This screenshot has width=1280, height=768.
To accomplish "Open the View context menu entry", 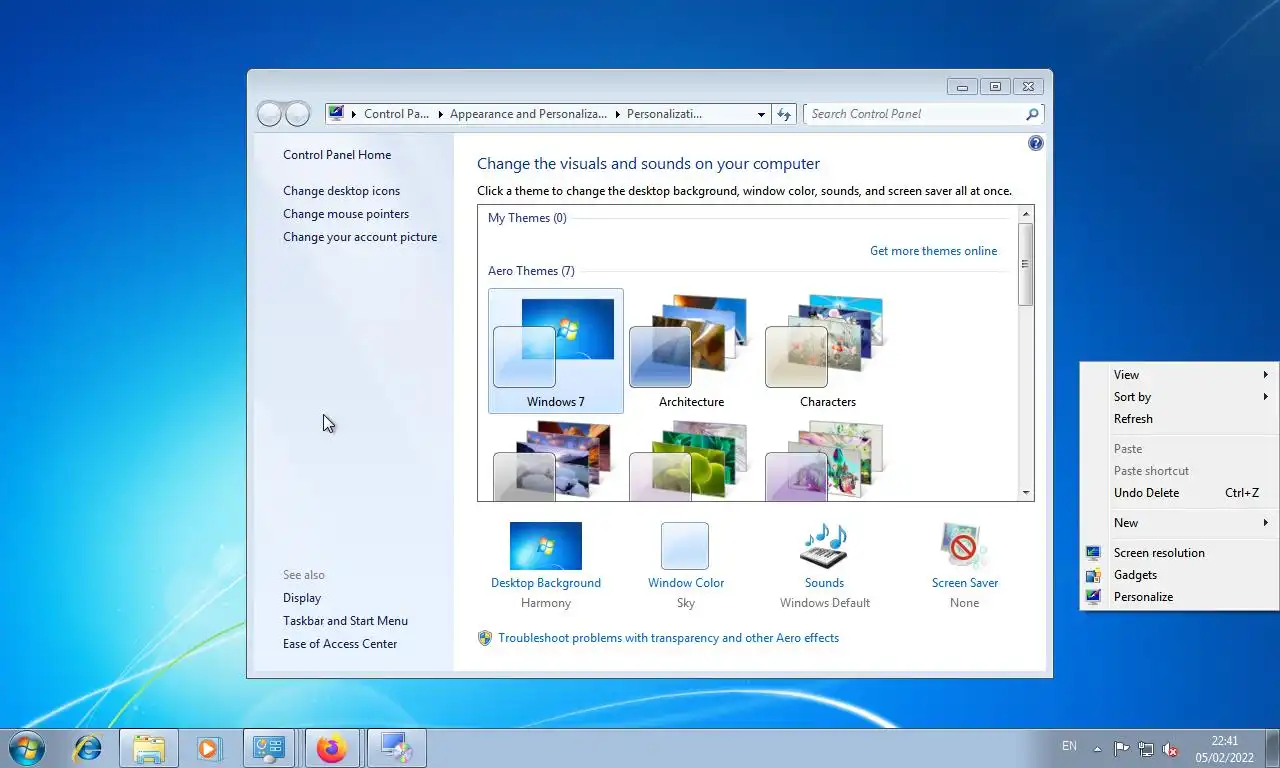I will click(1179, 375).
